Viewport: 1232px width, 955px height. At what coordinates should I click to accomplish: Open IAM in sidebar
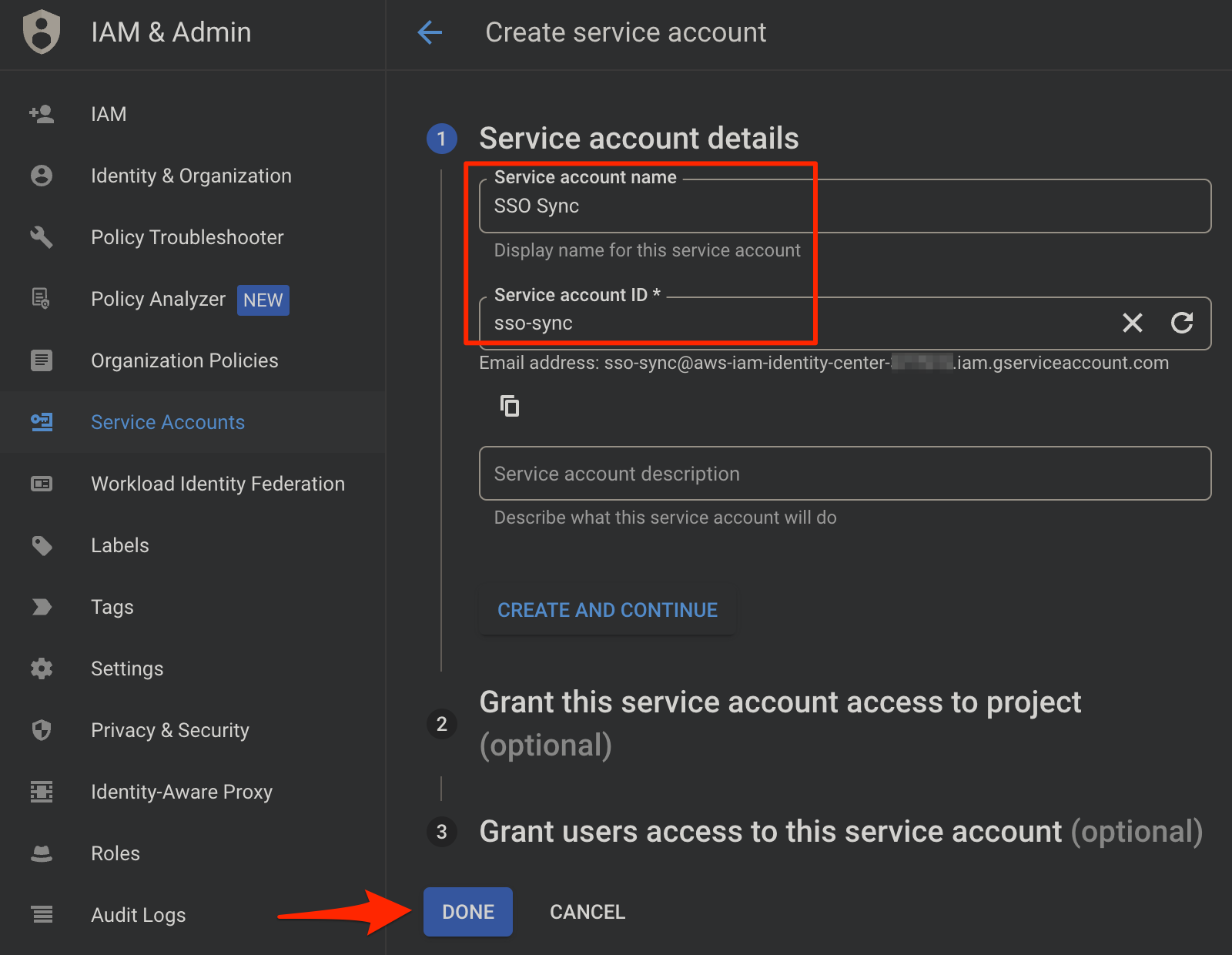(x=192, y=114)
